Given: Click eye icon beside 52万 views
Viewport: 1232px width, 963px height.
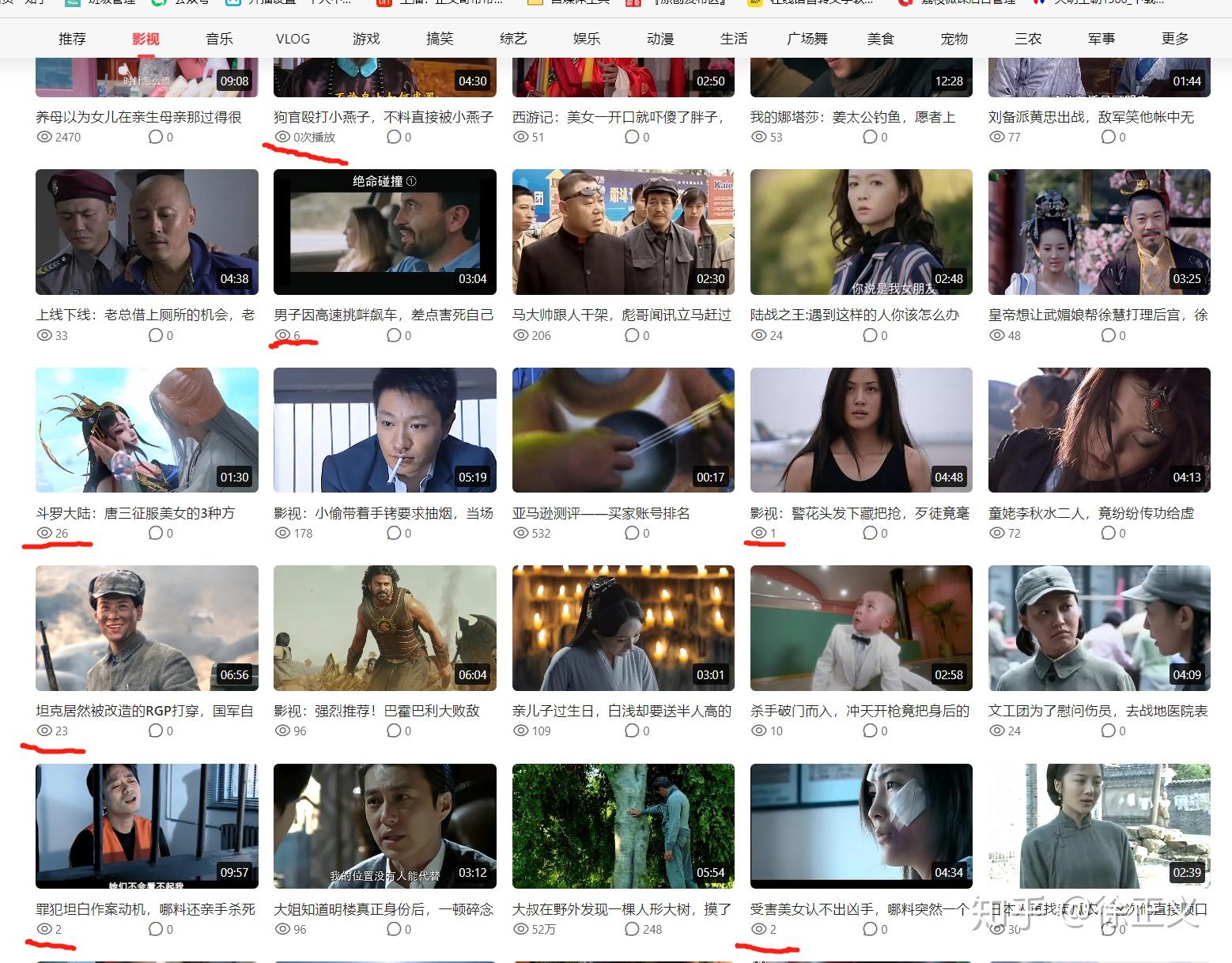Looking at the screenshot, I should [521, 929].
